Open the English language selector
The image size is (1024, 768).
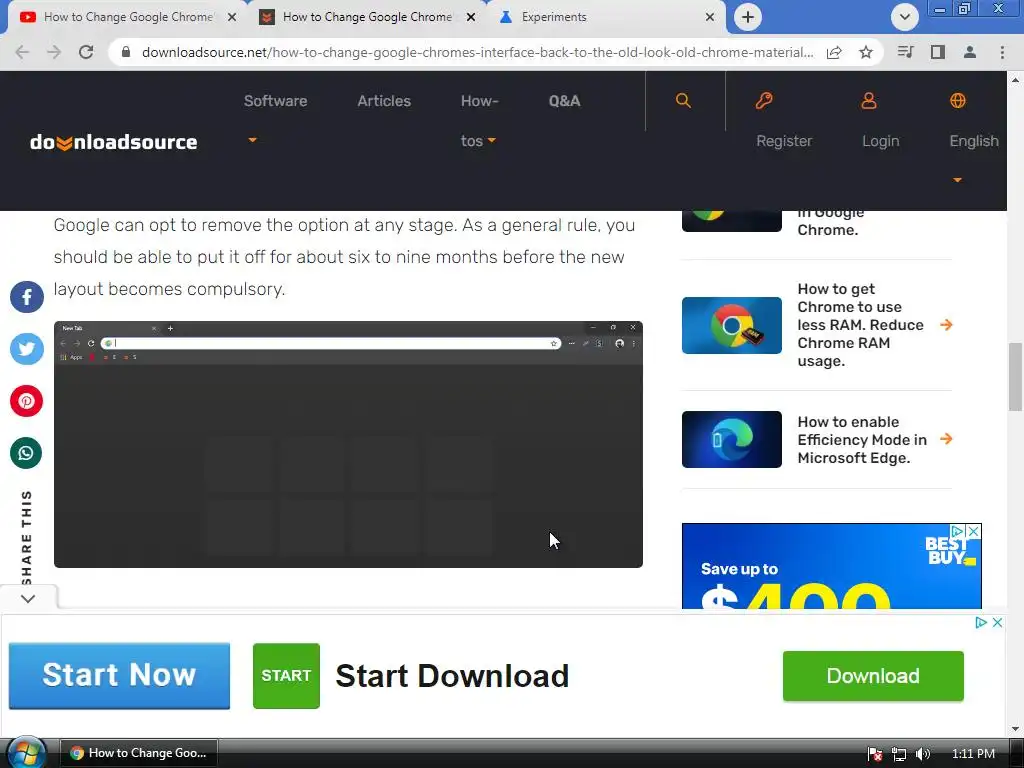coord(974,141)
